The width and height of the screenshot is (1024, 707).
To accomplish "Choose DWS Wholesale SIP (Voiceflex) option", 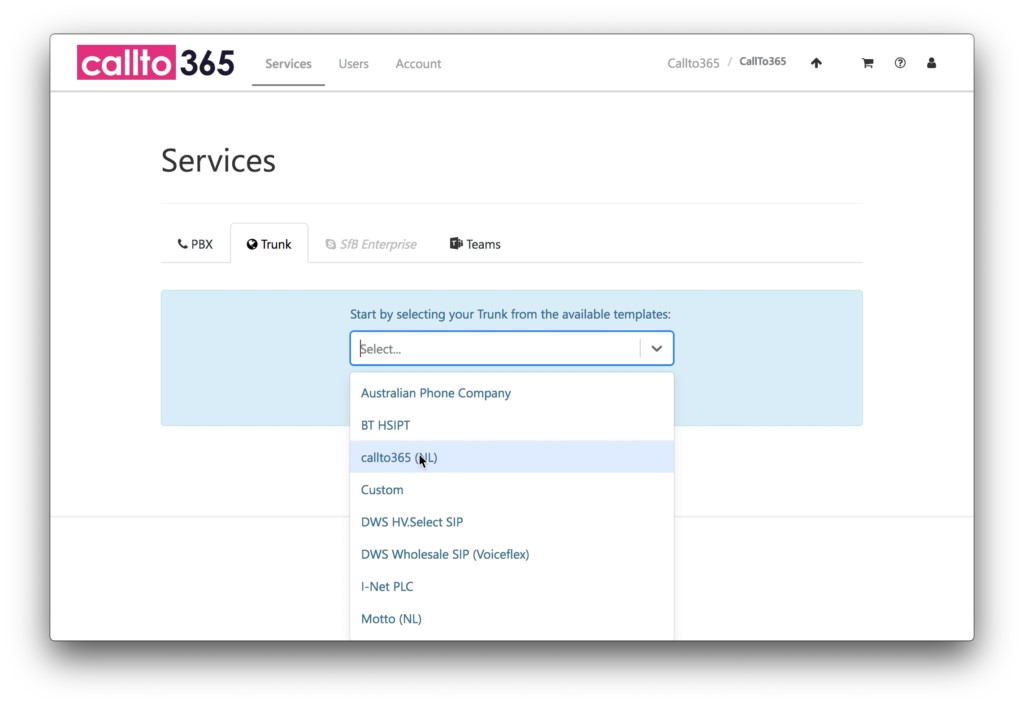I will pyautogui.click(x=511, y=554).
